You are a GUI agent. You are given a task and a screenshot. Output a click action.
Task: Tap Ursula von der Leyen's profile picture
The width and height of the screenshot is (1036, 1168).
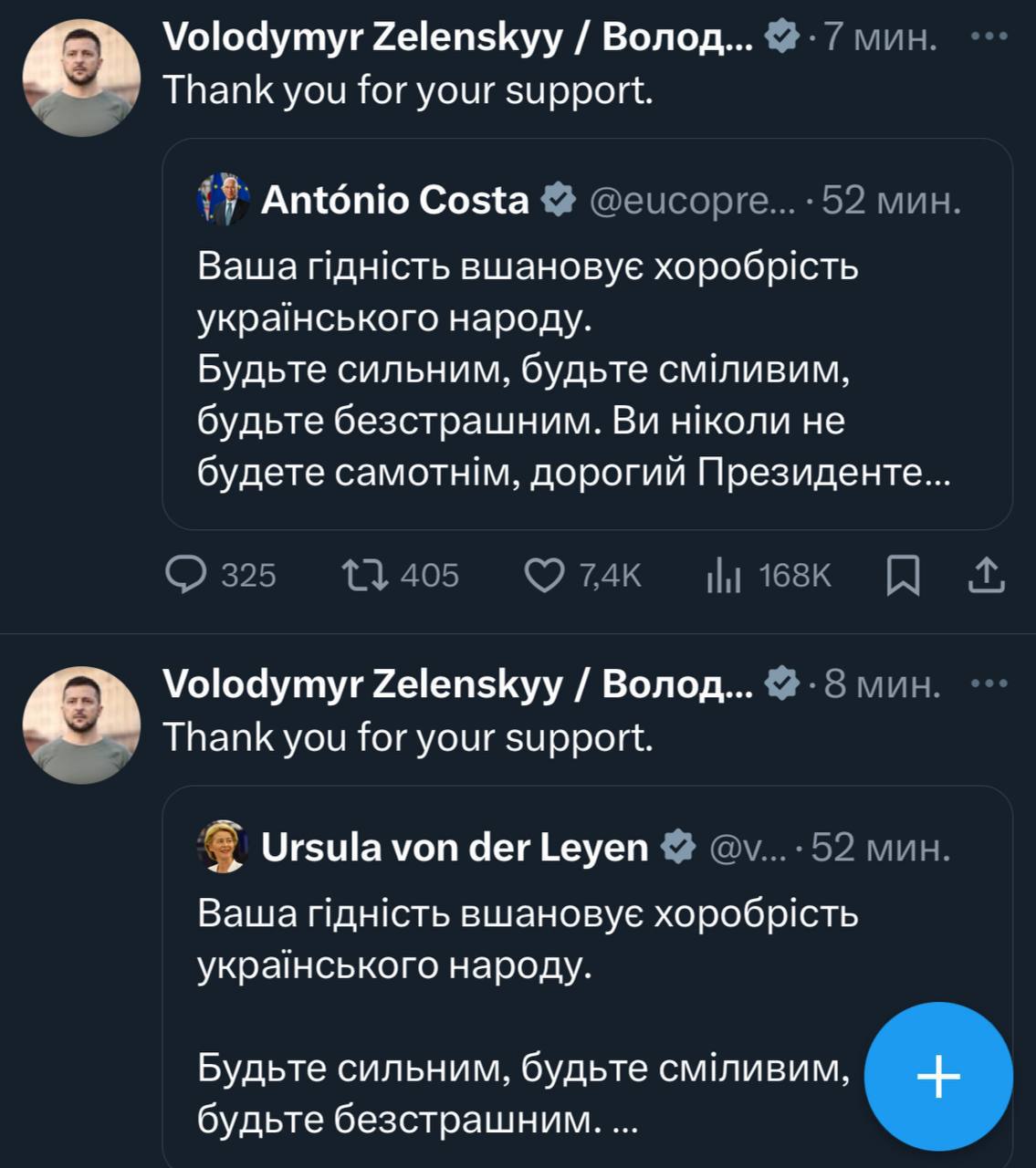[x=223, y=848]
